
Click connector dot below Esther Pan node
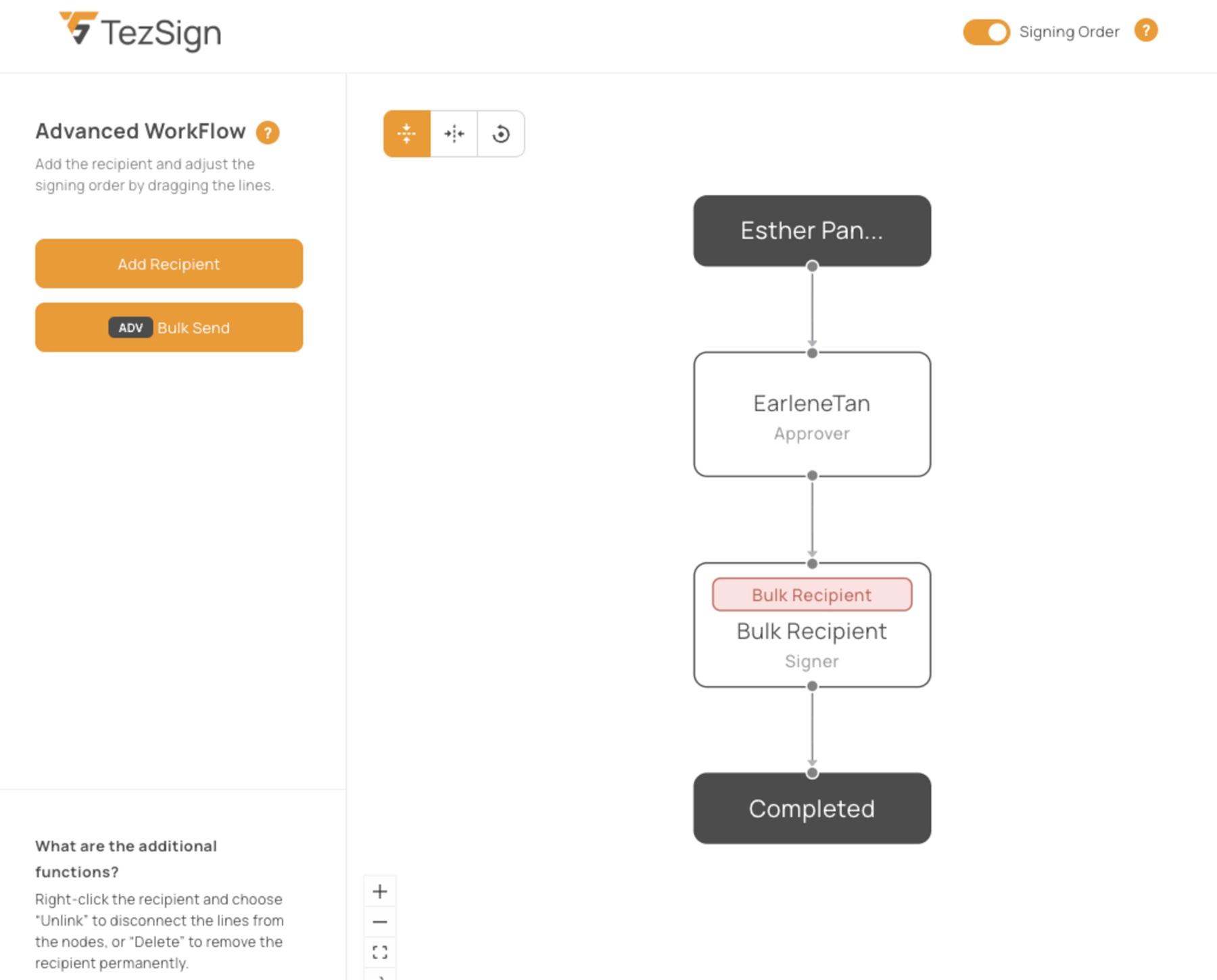[x=812, y=266]
